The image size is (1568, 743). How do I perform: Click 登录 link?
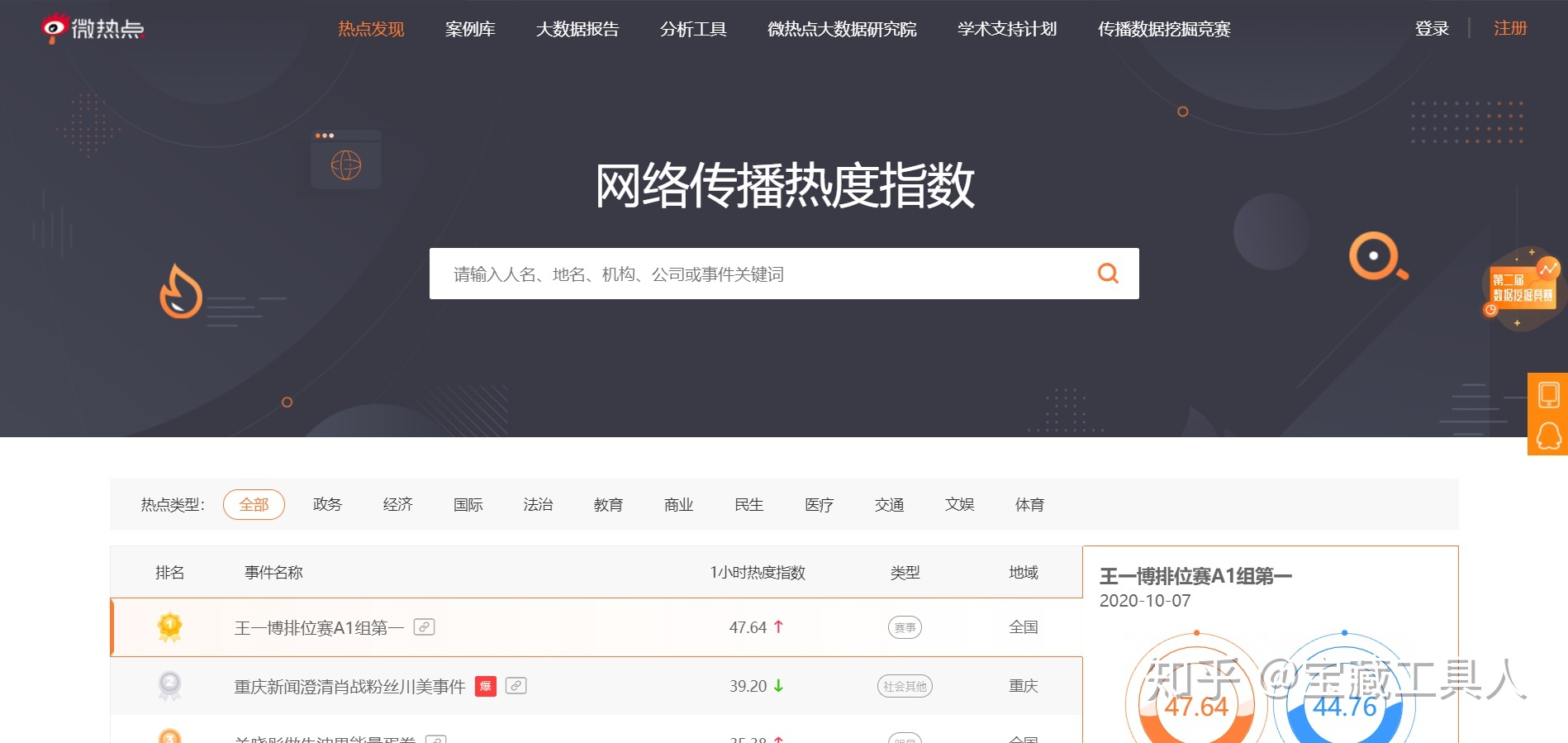tap(1432, 28)
